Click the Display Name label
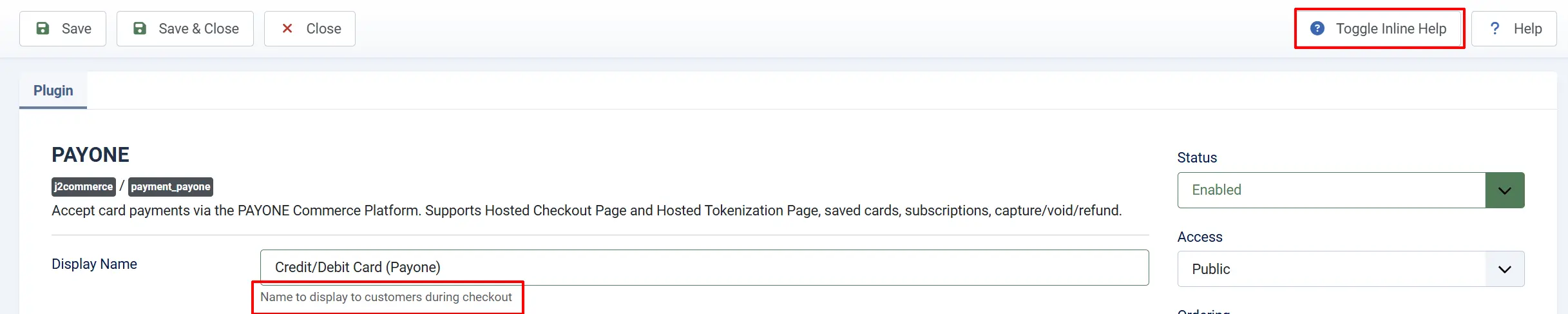This screenshot has width=1568, height=314. pyautogui.click(x=94, y=264)
